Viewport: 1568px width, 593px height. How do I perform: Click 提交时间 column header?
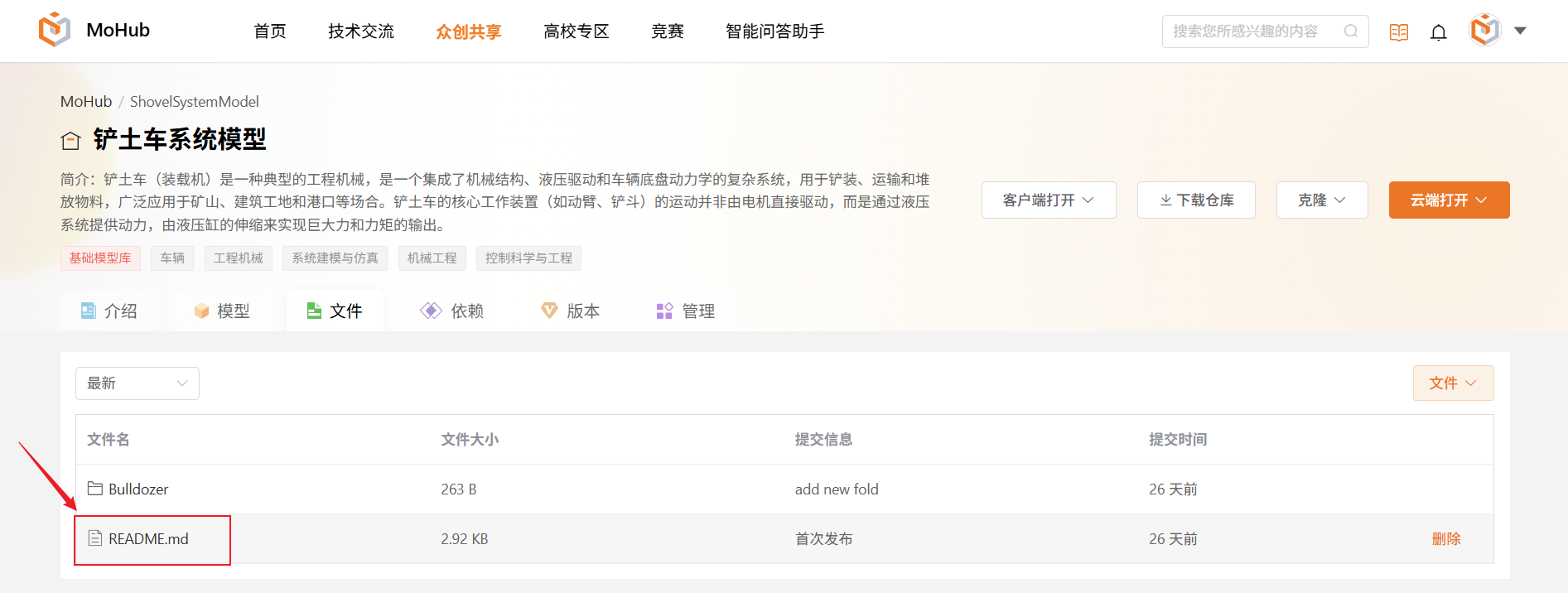click(x=1178, y=440)
